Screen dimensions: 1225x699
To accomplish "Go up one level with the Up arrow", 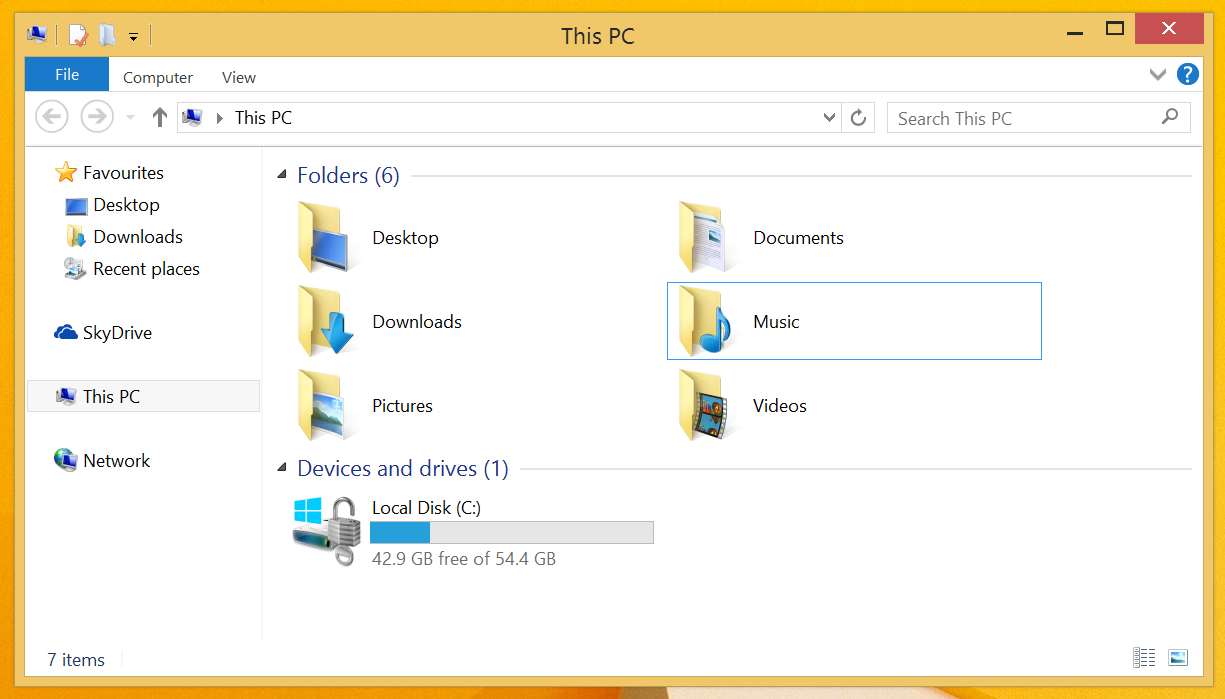I will click(x=159, y=118).
